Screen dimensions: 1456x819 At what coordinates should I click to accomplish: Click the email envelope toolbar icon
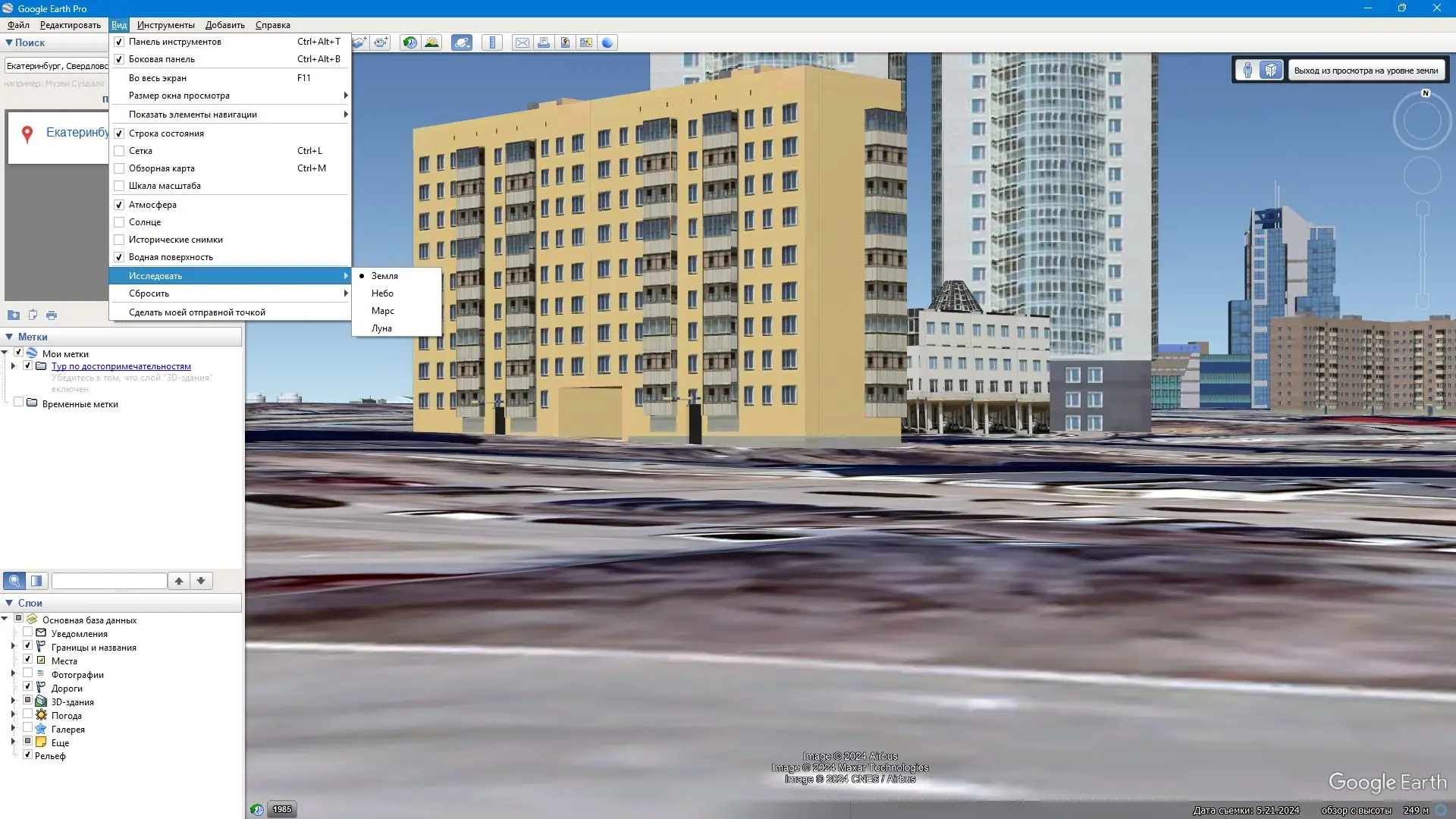[522, 42]
